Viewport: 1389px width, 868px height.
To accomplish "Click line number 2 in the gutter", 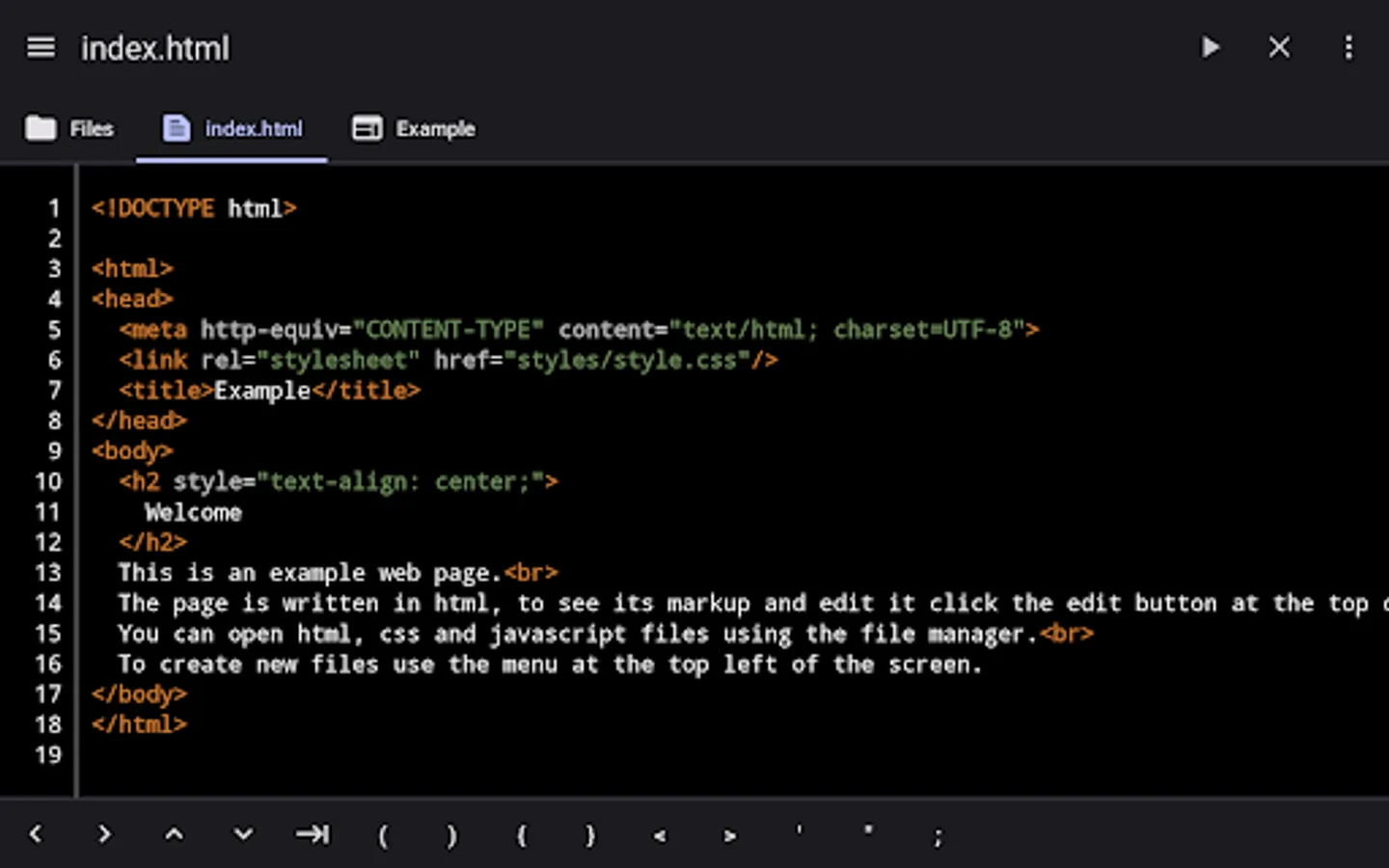I will pos(55,239).
